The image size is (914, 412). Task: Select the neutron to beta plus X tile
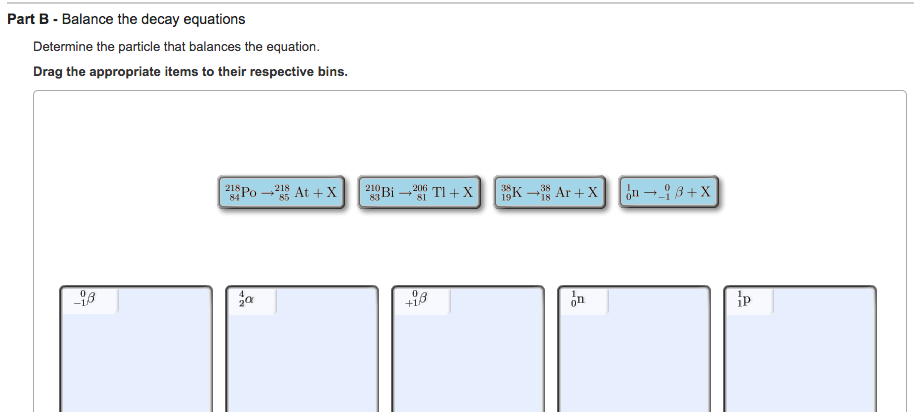point(669,192)
